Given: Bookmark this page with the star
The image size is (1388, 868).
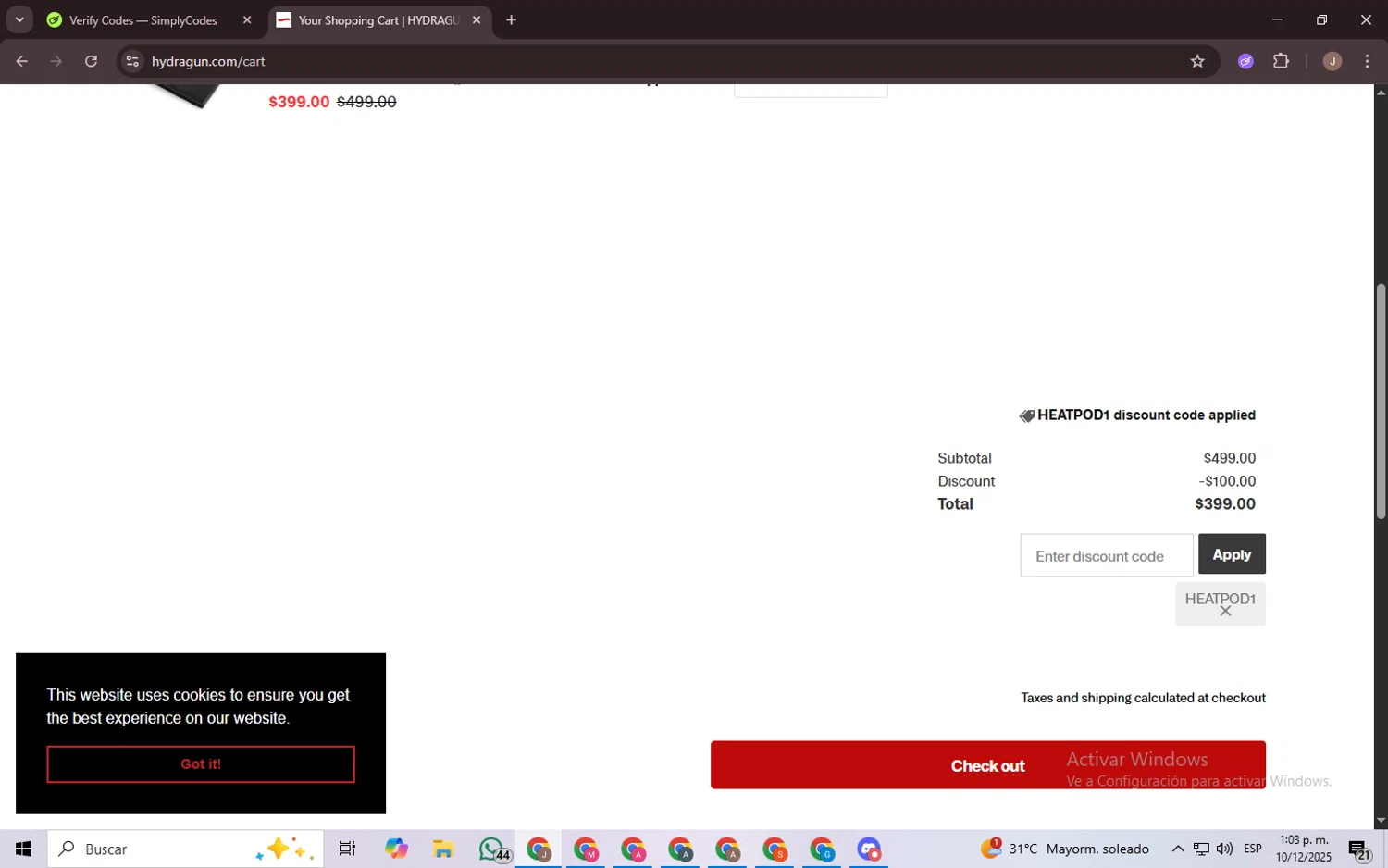Looking at the screenshot, I should coord(1197,62).
